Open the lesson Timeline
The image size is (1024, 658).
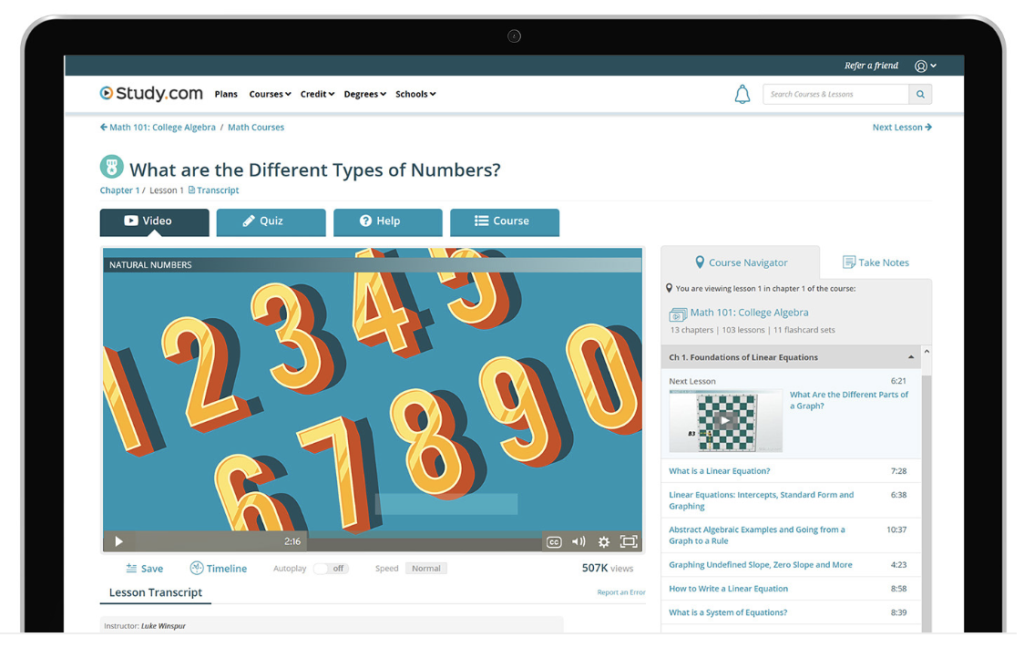(x=218, y=568)
